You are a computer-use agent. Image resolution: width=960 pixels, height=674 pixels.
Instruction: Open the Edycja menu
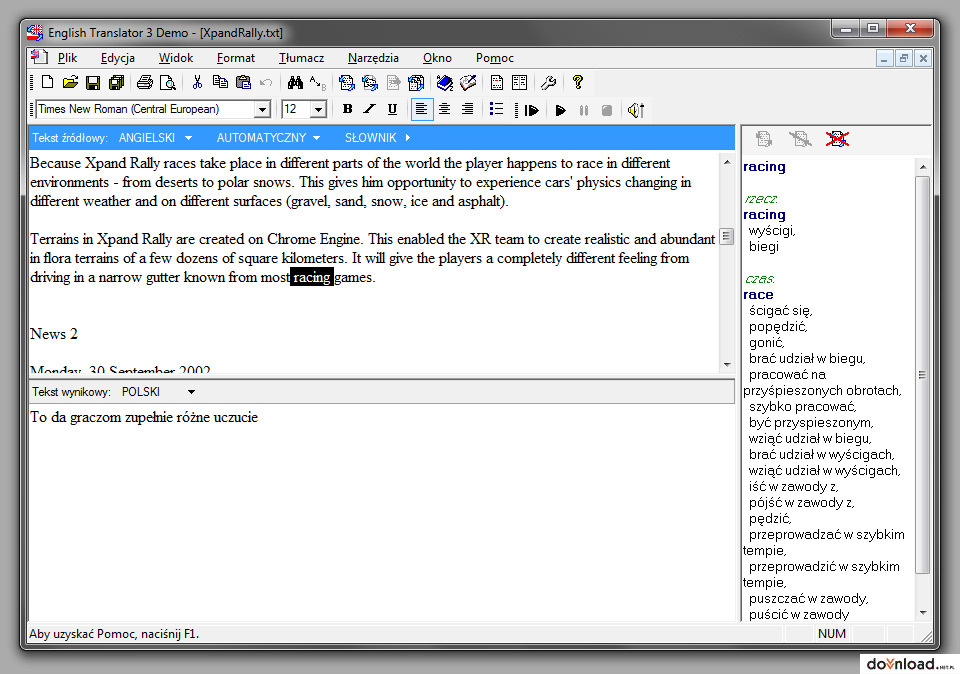[x=118, y=58]
